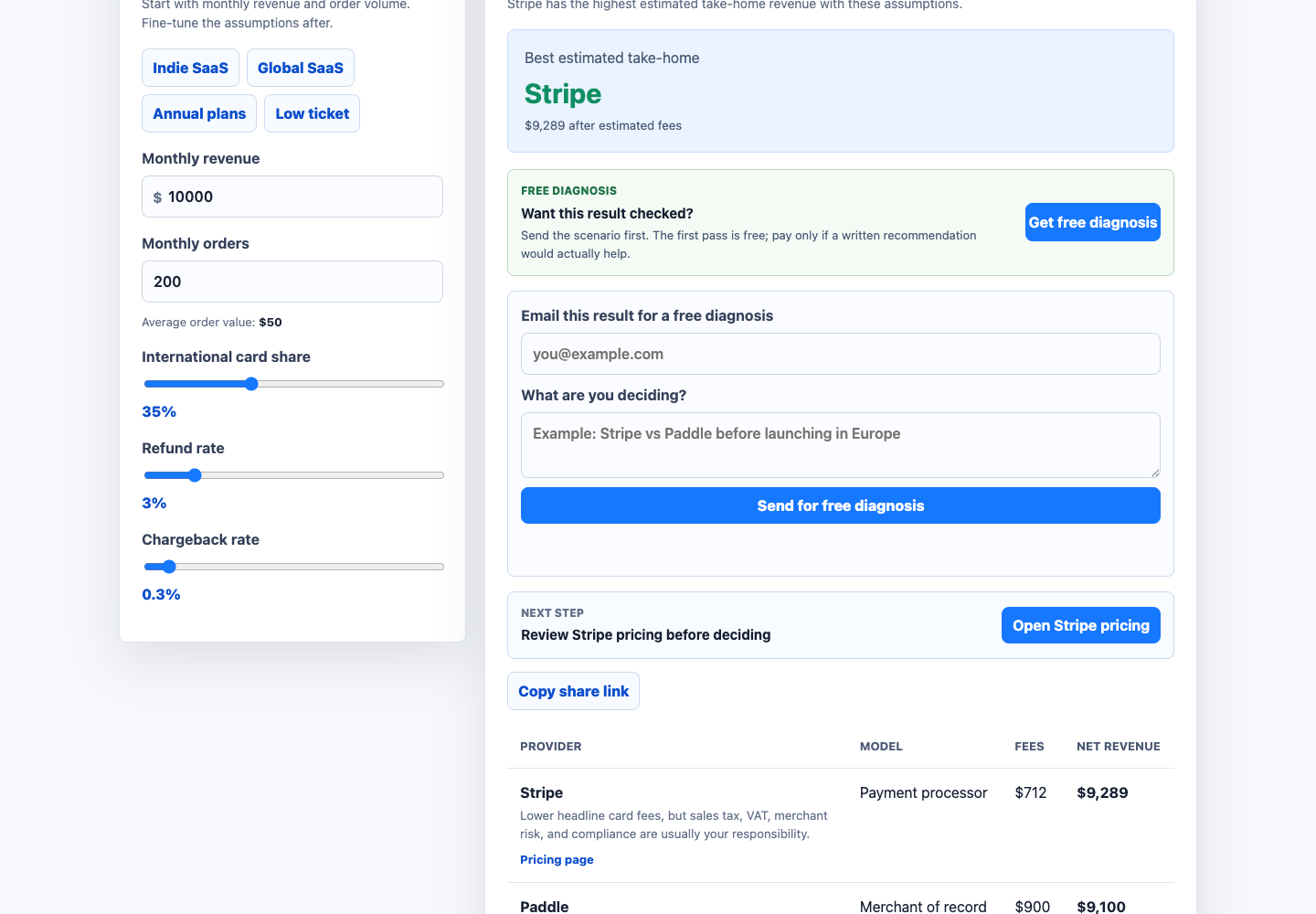Click Stripe's $9,289 net revenue cell

(x=1102, y=792)
